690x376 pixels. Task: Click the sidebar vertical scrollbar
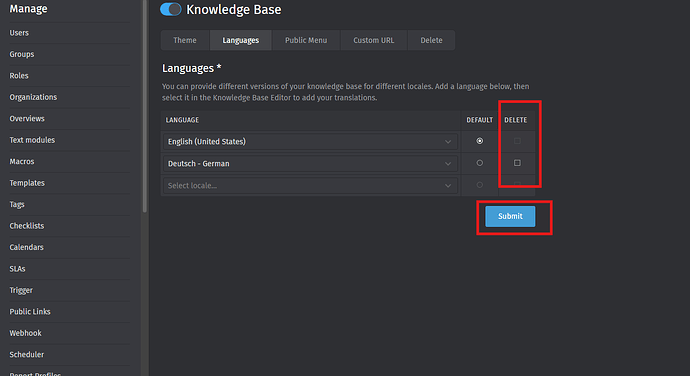[144, 106]
